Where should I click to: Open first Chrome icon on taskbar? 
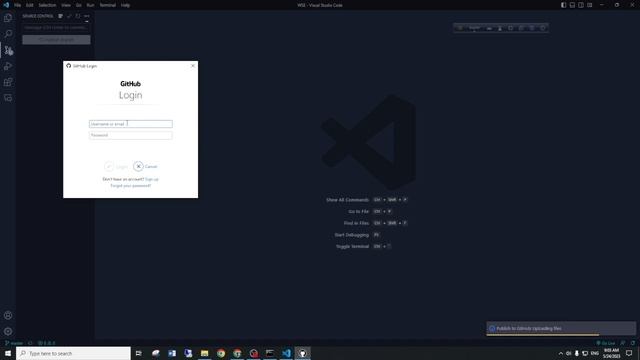[x=221, y=353]
